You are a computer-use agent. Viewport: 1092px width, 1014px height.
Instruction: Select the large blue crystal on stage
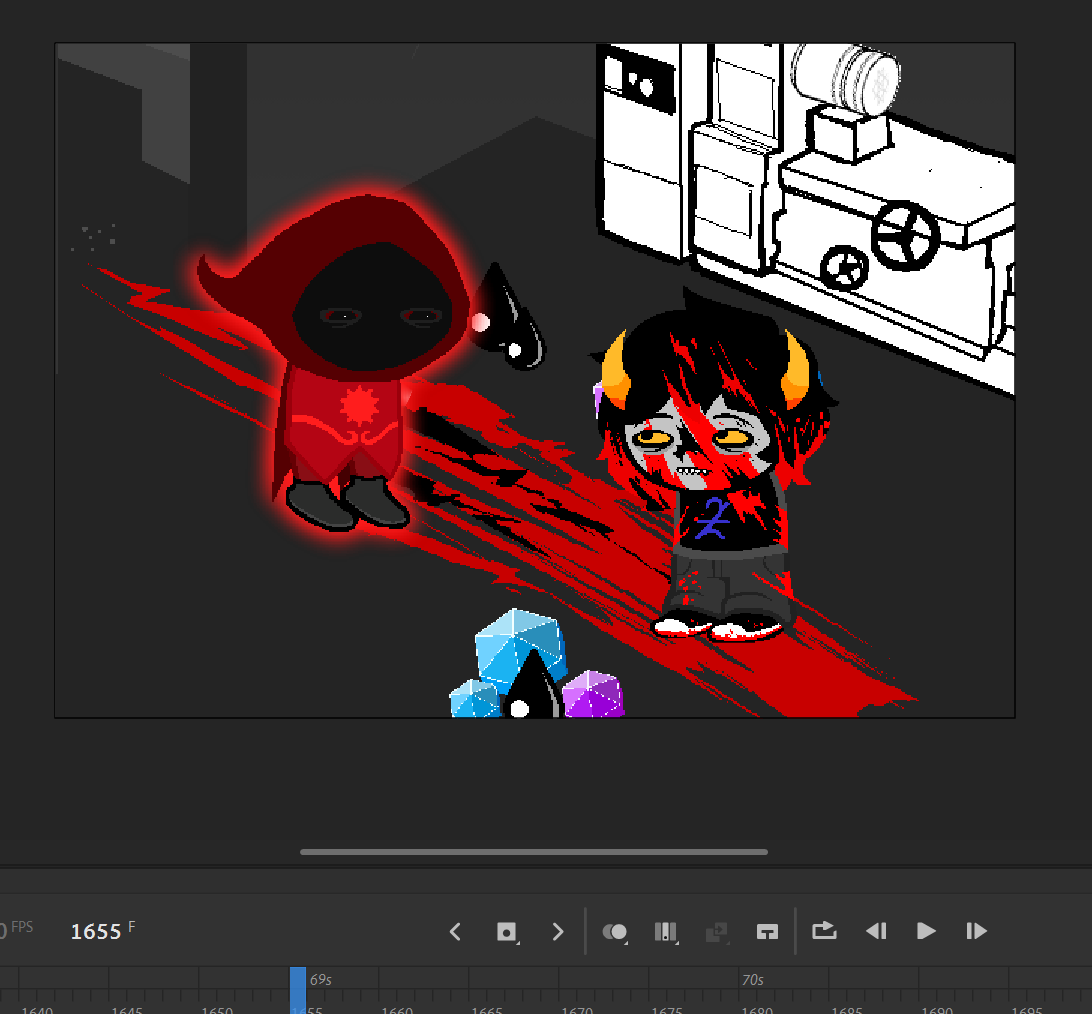(519, 648)
